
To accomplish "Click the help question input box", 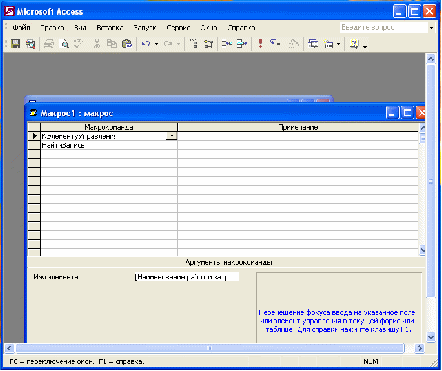I will coord(384,28).
